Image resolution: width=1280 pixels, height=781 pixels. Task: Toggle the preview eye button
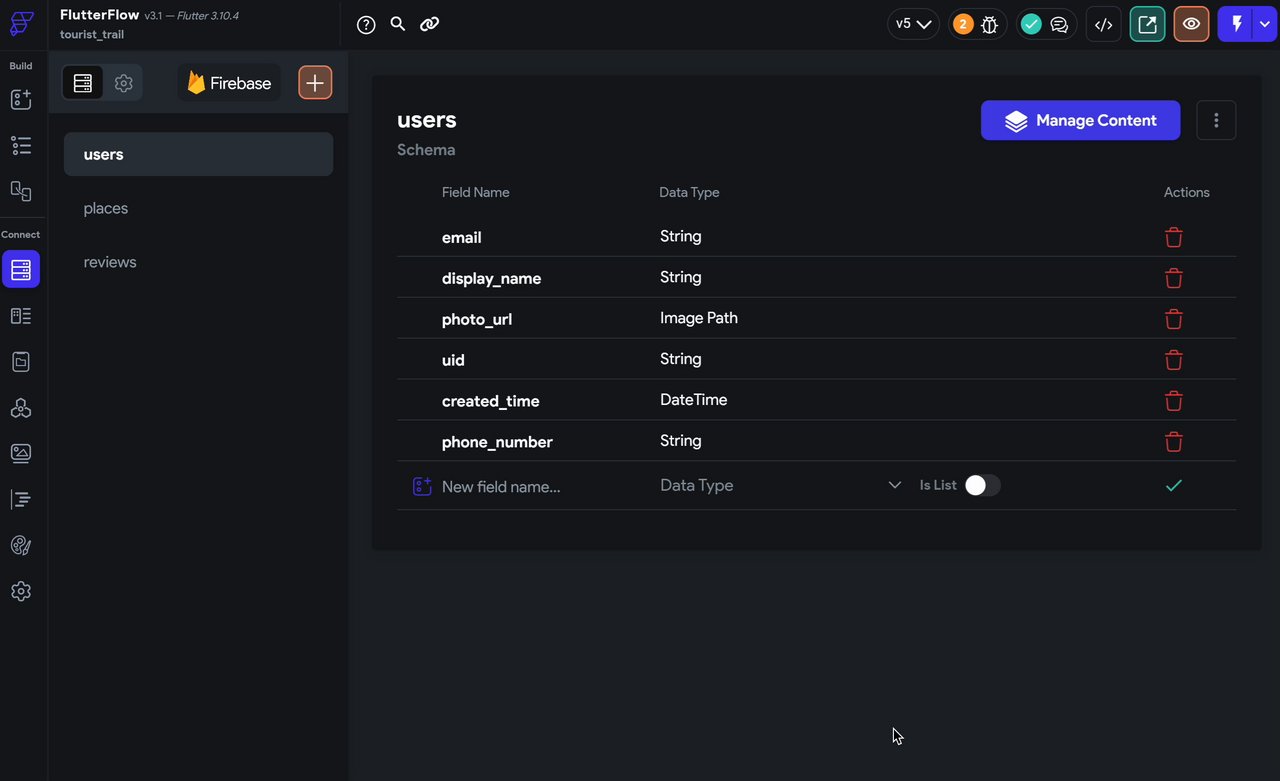pos(1191,25)
